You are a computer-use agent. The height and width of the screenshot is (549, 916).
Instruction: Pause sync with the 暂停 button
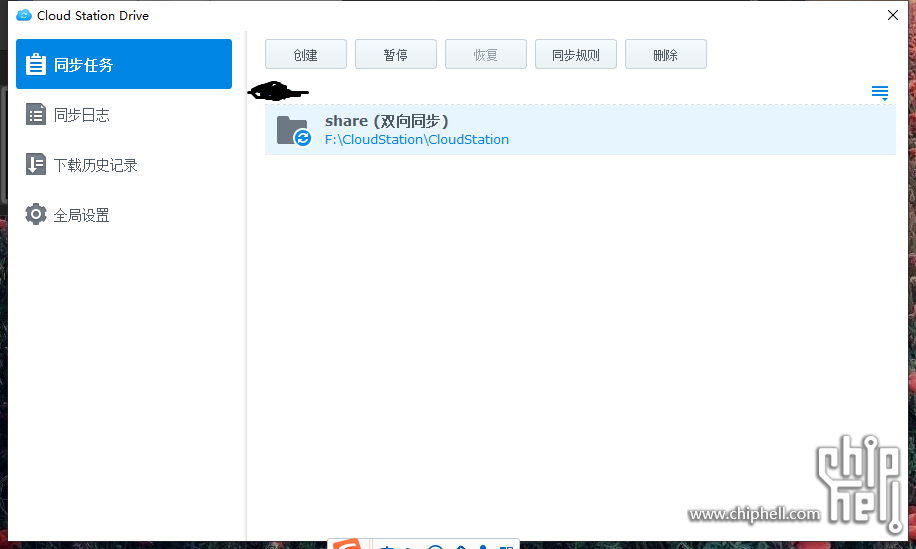395,54
